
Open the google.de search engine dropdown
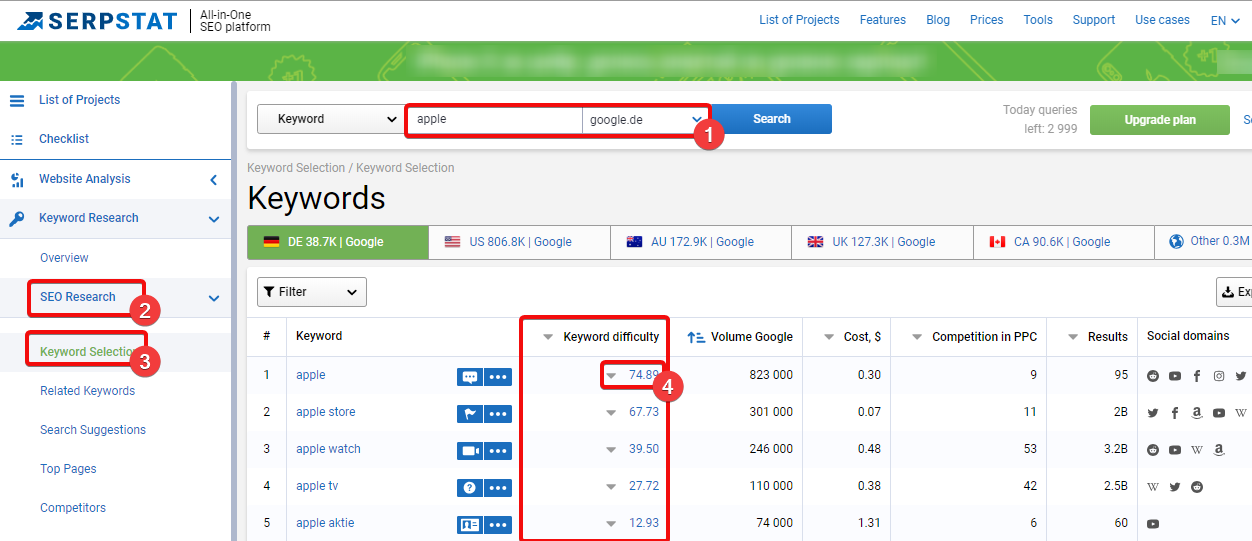tap(646, 120)
